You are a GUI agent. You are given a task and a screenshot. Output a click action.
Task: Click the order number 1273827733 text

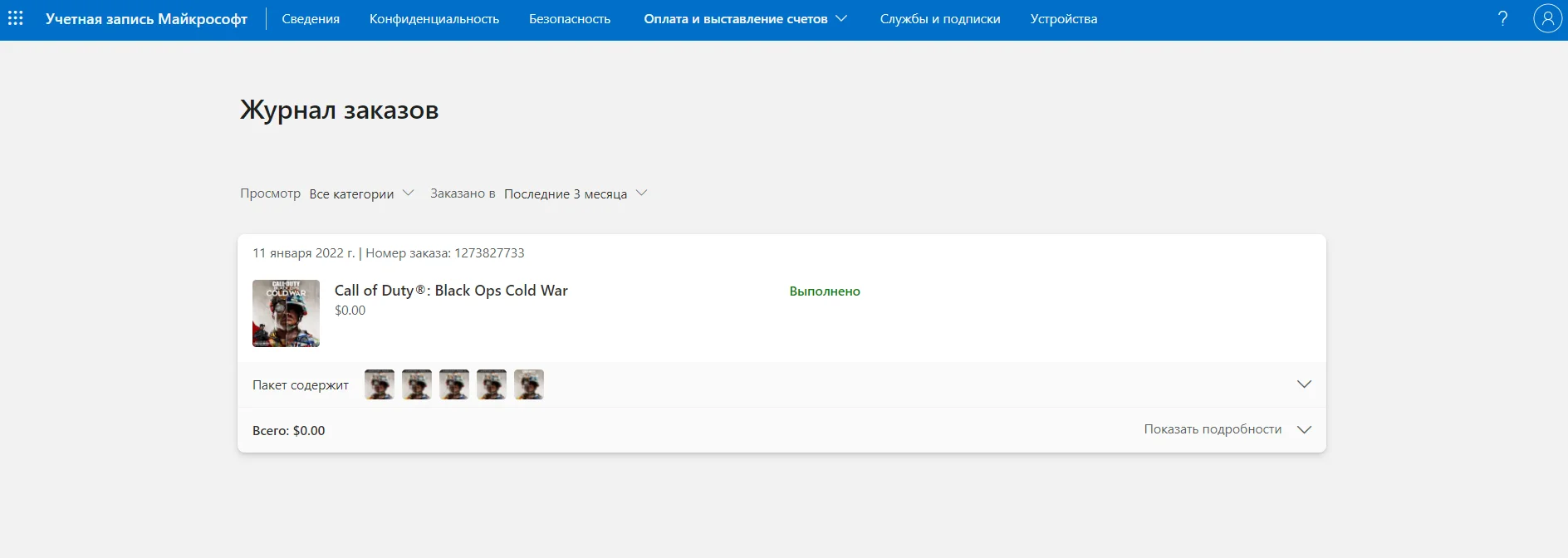coord(489,253)
